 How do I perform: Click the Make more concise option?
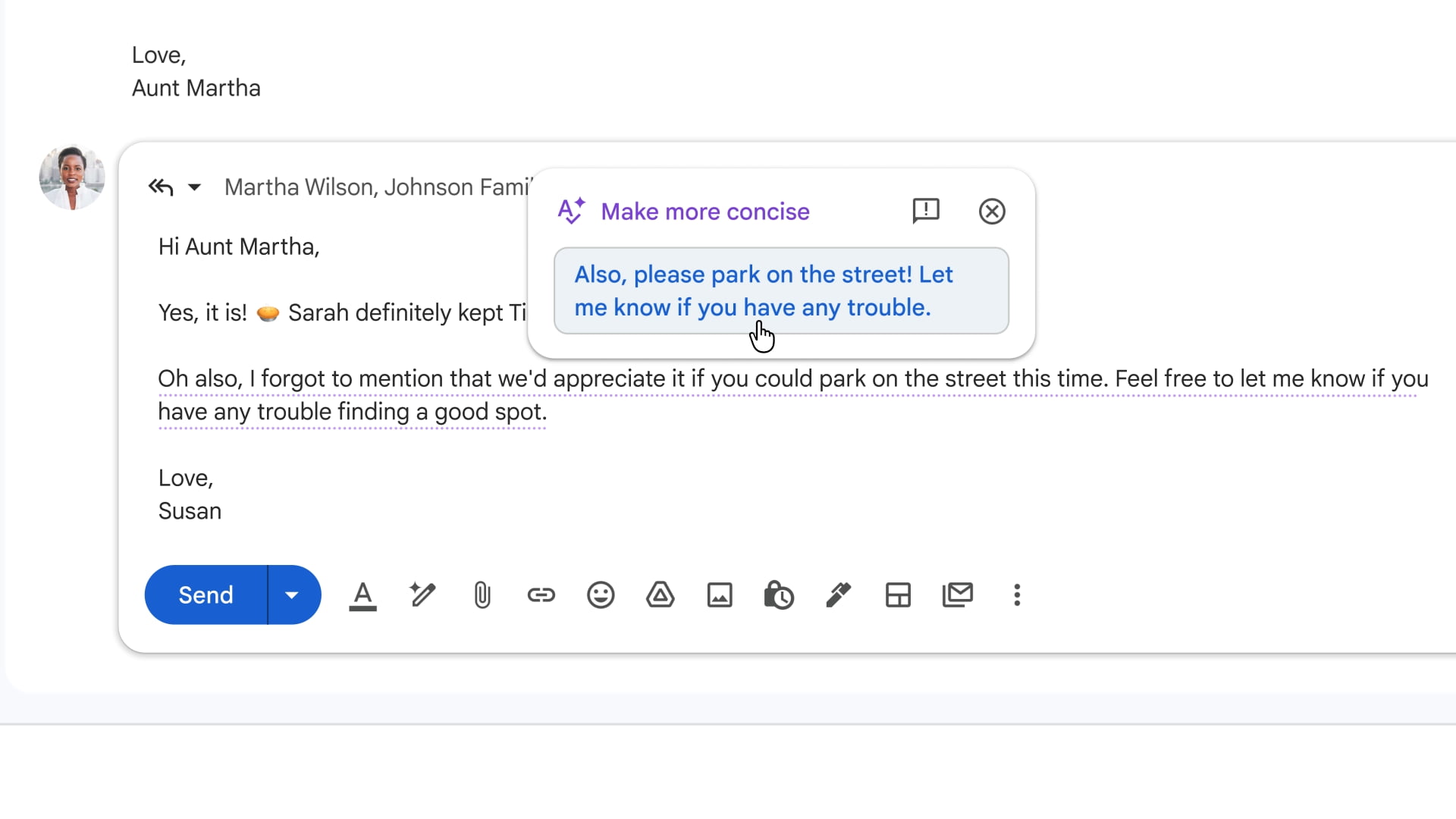click(704, 212)
